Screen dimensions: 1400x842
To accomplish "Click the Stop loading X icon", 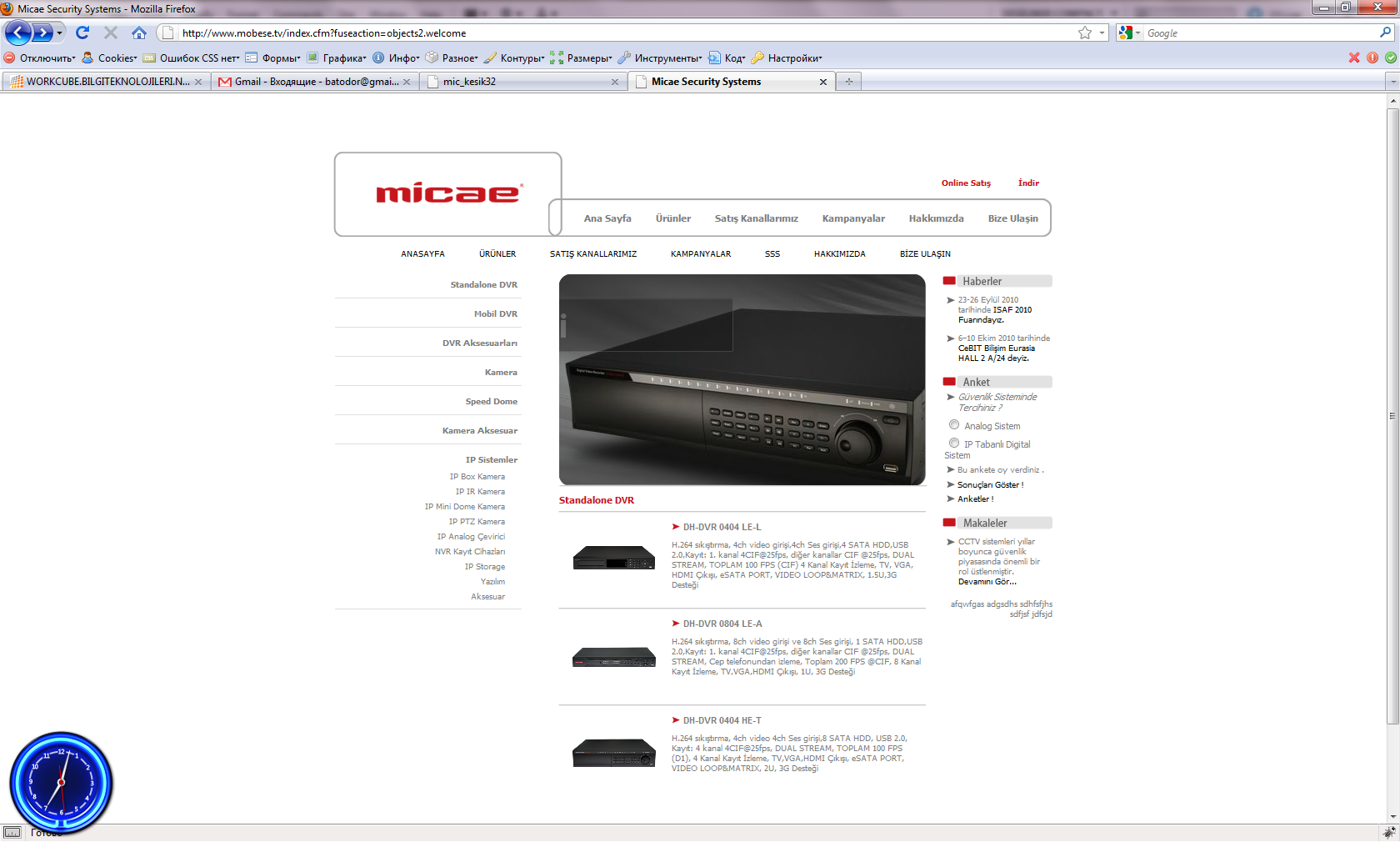I will pyautogui.click(x=110, y=33).
